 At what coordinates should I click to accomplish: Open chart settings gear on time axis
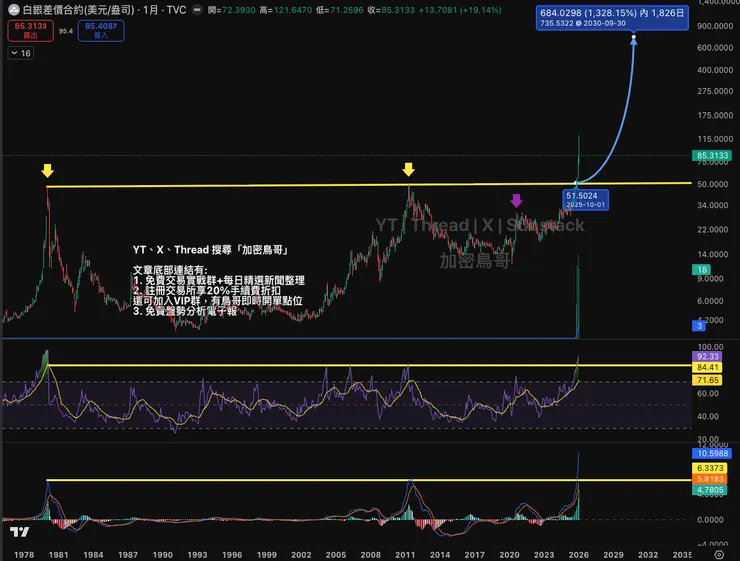click(719, 554)
